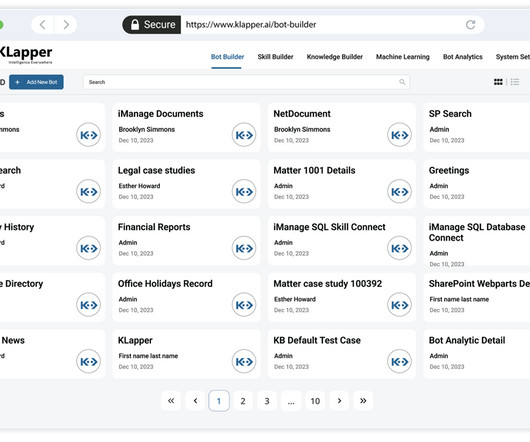Click the bot icon on the iManage SQL Skill Connect card

pyautogui.click(x=399, y=248)
